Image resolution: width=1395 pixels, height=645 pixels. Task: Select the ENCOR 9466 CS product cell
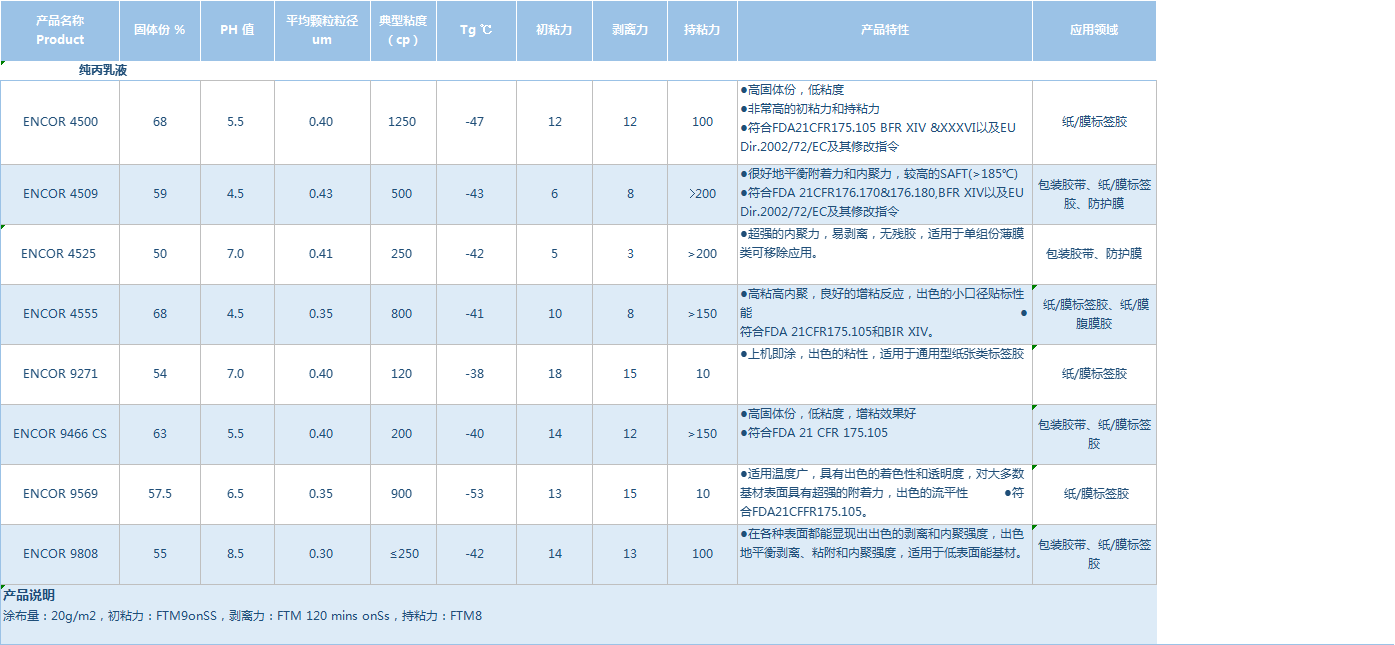[x=60, y=434]
